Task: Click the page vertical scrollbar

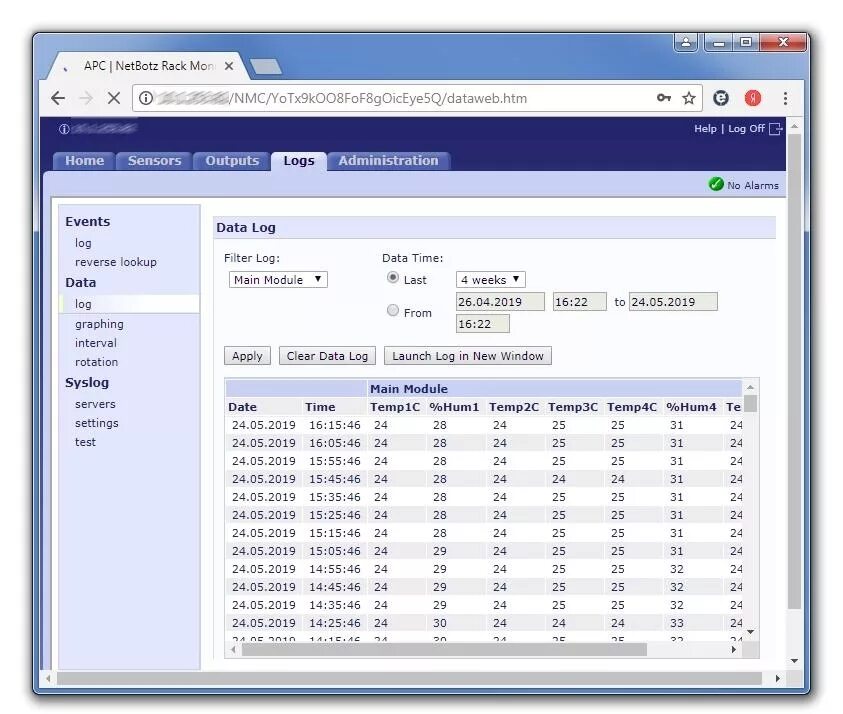Action: pyautogui.click(x=794, y=371)
